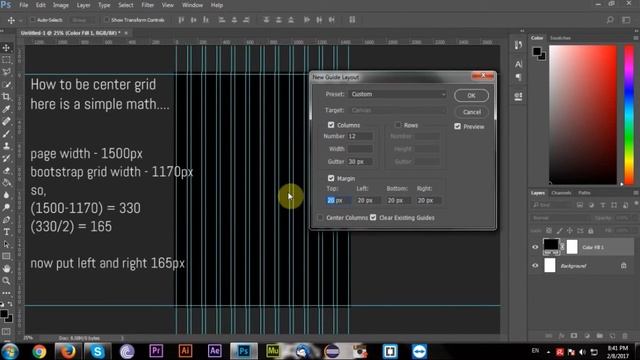The image size is (640, 360).
Task: Open the Color panel options menu
Action: pyautogui.click(x=636, y=38)
